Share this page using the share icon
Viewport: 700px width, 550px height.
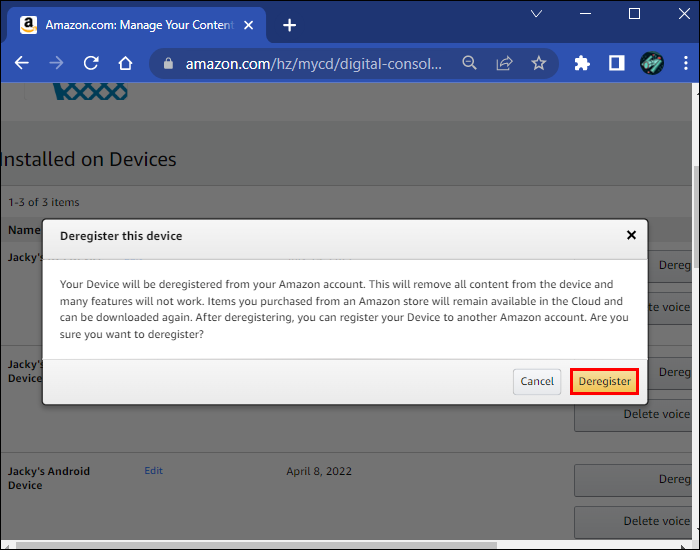tap(504, 63)
